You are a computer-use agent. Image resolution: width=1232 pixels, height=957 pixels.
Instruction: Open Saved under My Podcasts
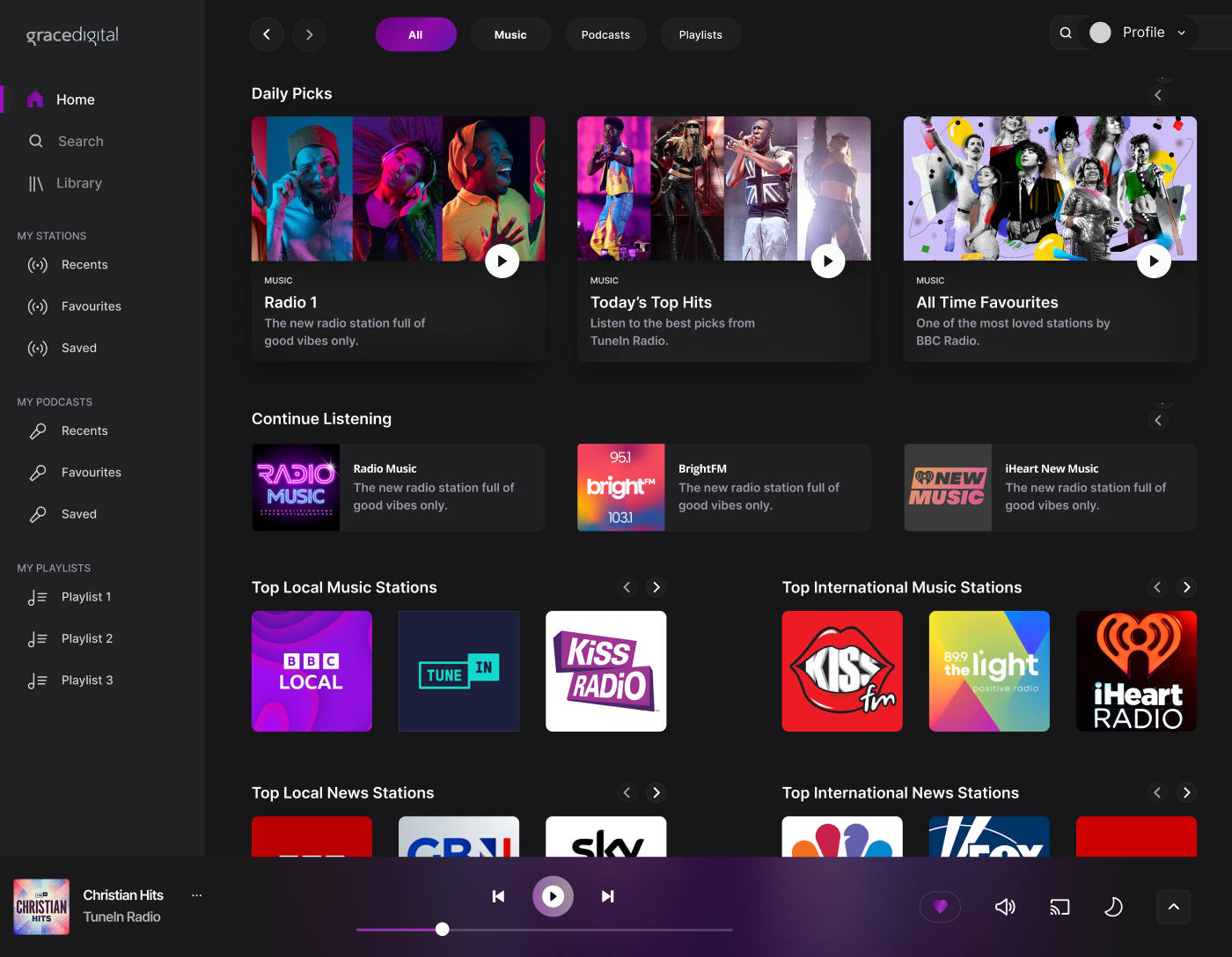coord(62,514)
